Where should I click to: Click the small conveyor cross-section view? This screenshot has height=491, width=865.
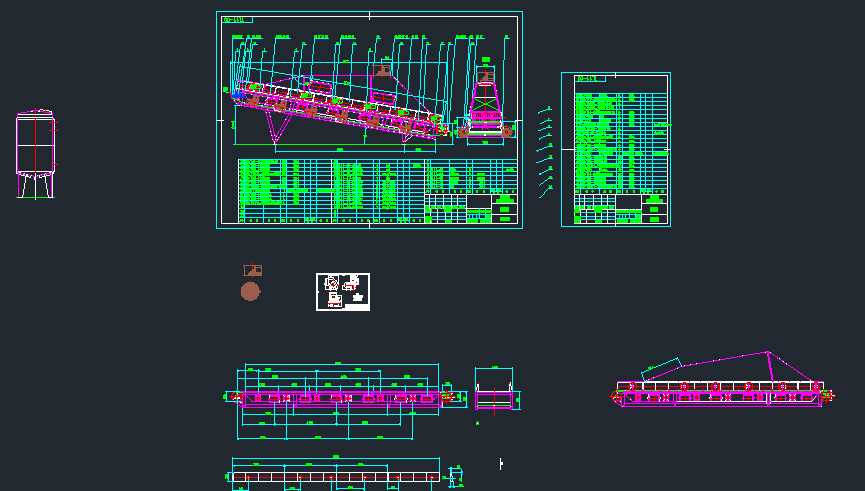(x=496, y=389)
